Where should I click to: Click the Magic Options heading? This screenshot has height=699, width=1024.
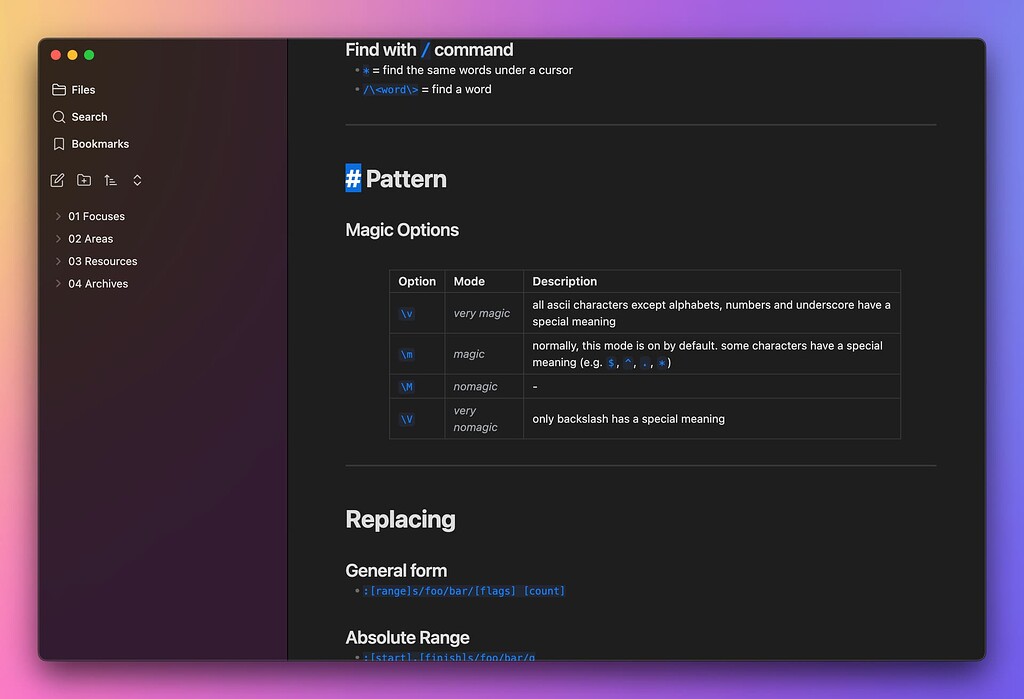click(402, 230)
